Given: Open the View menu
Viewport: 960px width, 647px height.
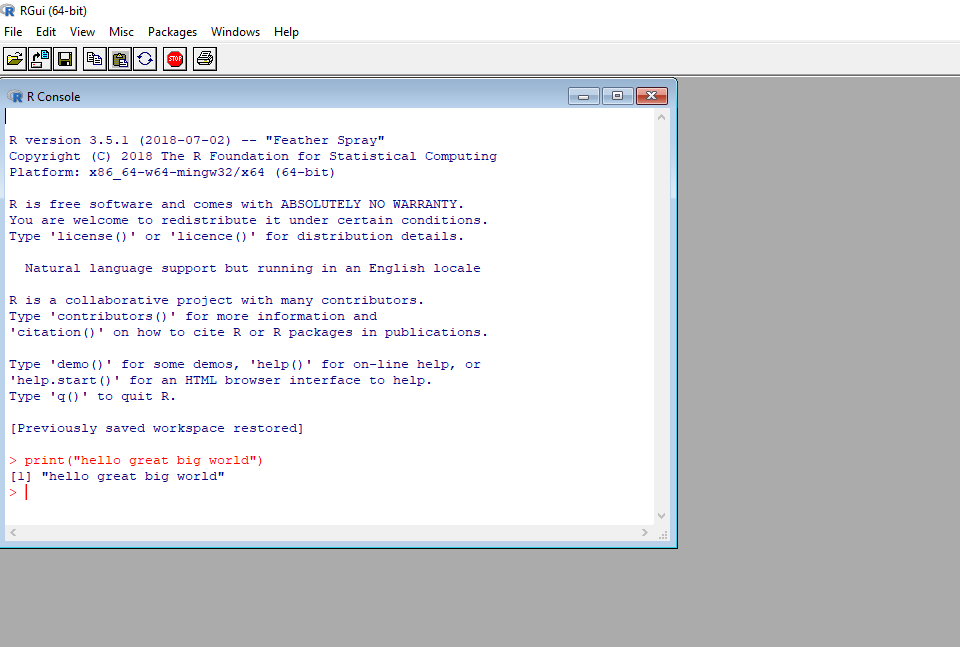Looking at the screenshot, I should pyautogui.click(x=82, y=32).
